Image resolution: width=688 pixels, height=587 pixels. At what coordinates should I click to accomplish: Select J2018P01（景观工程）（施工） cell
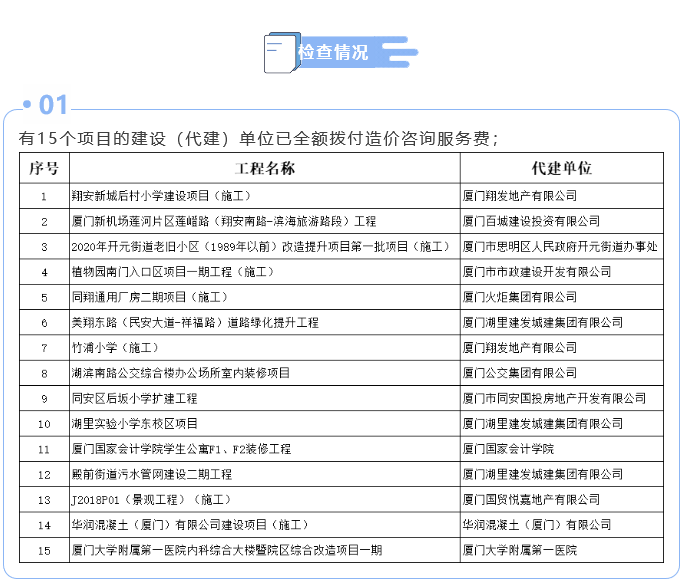tap(265, 500)
